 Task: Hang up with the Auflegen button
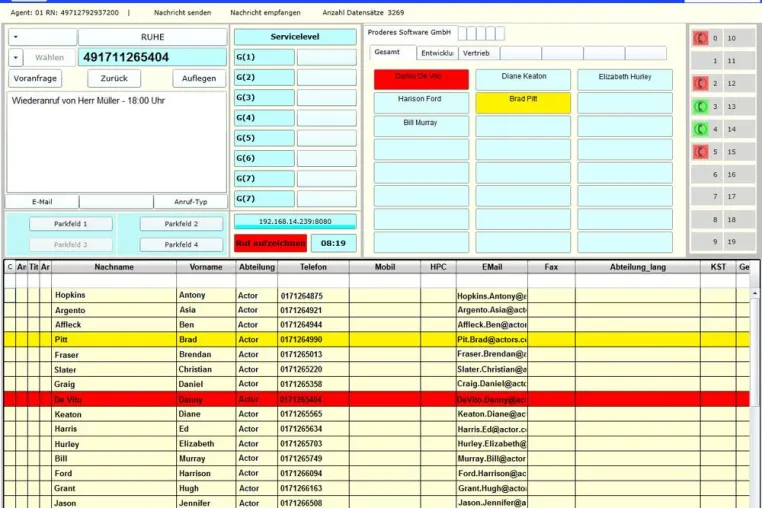tap(199, 78)
